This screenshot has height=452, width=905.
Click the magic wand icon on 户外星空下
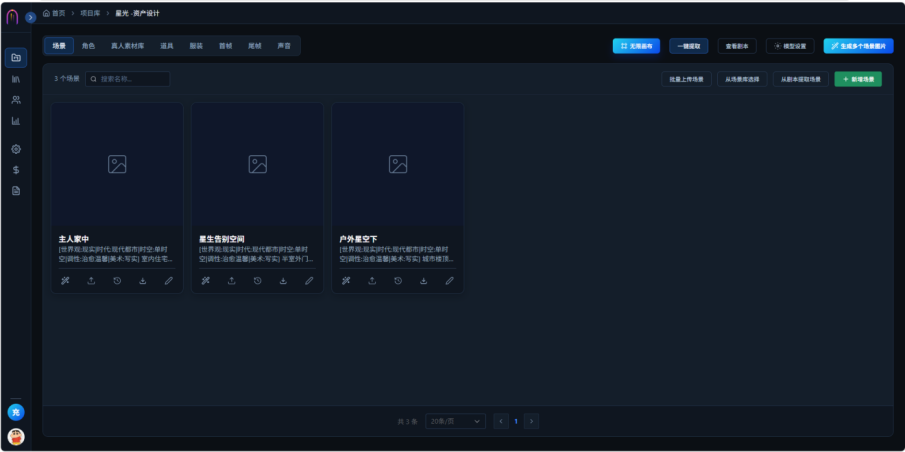point(346,281)
